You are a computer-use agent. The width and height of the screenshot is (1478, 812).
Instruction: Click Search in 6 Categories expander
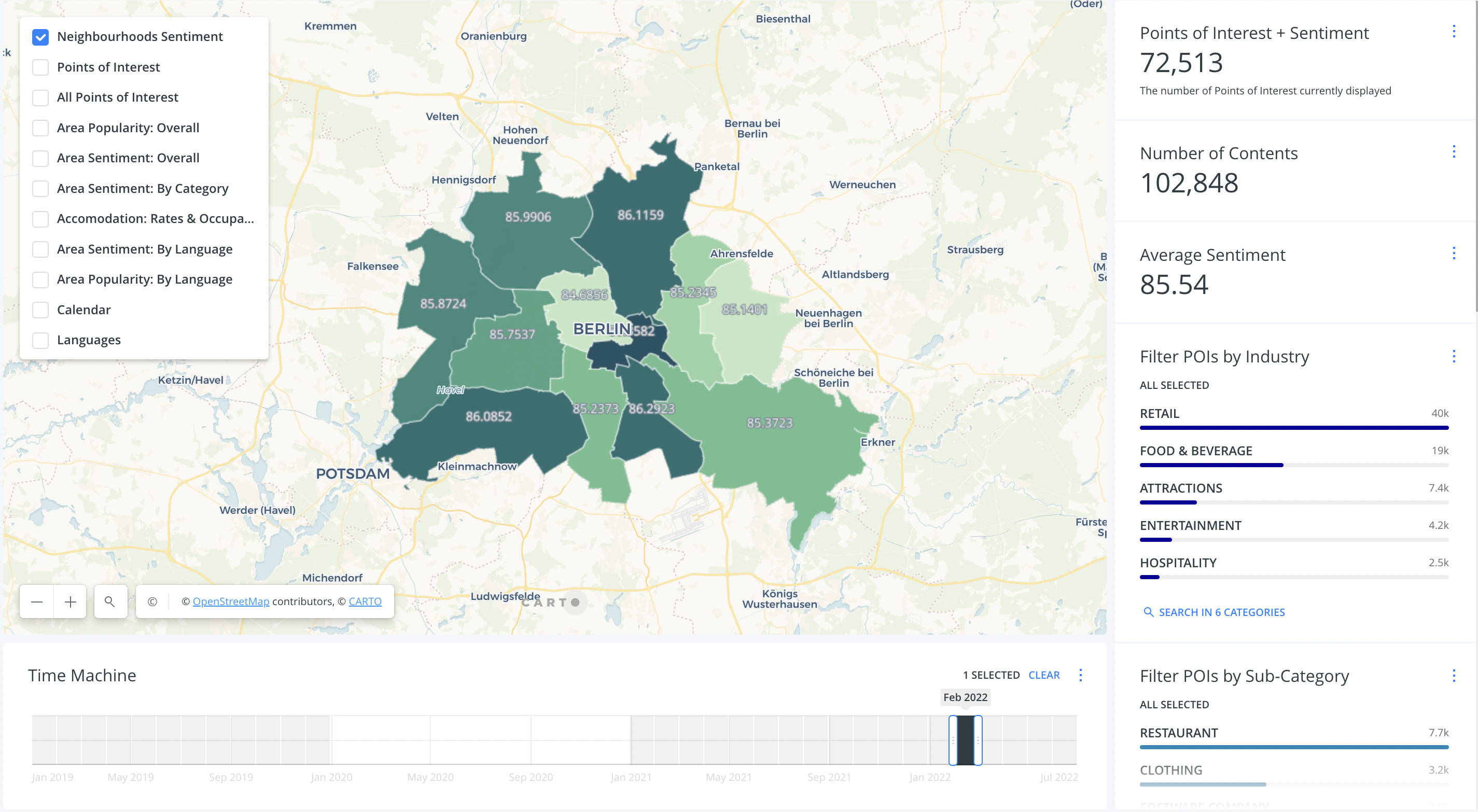tap(1214, 612)
